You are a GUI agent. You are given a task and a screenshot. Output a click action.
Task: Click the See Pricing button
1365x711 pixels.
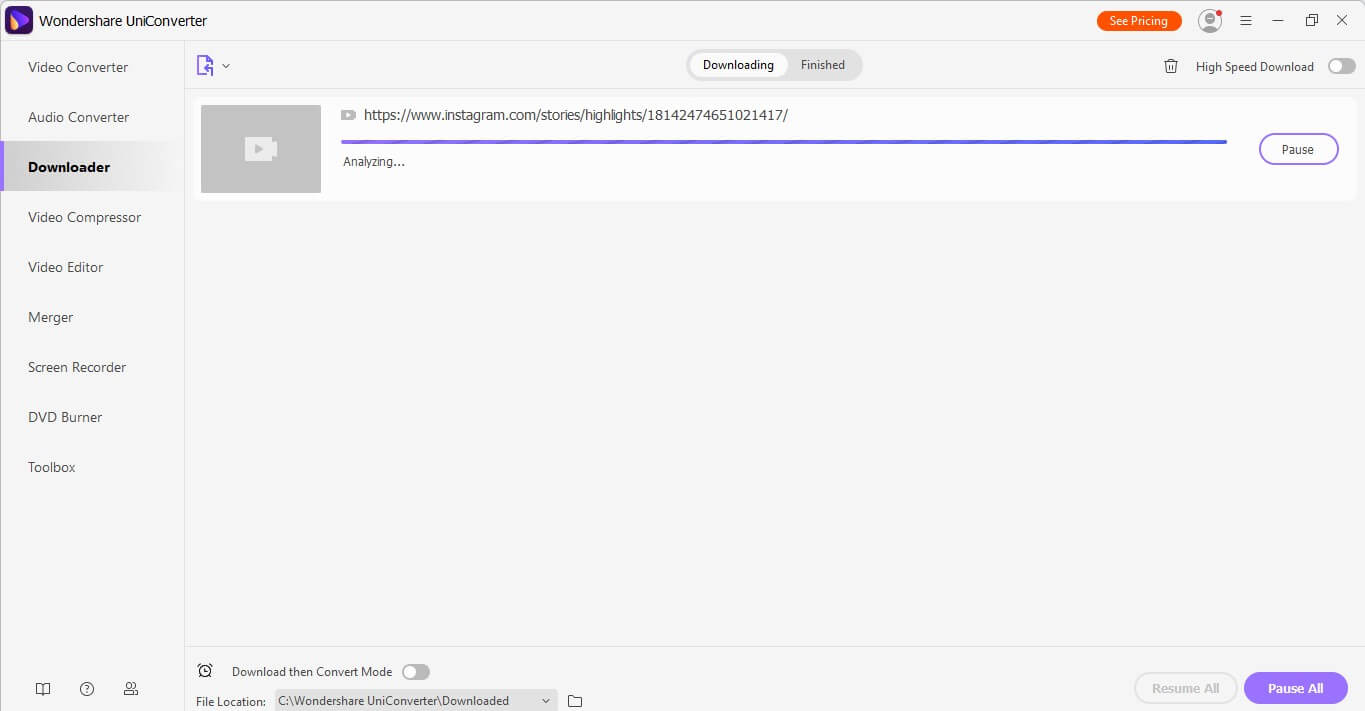point(1139,21)
